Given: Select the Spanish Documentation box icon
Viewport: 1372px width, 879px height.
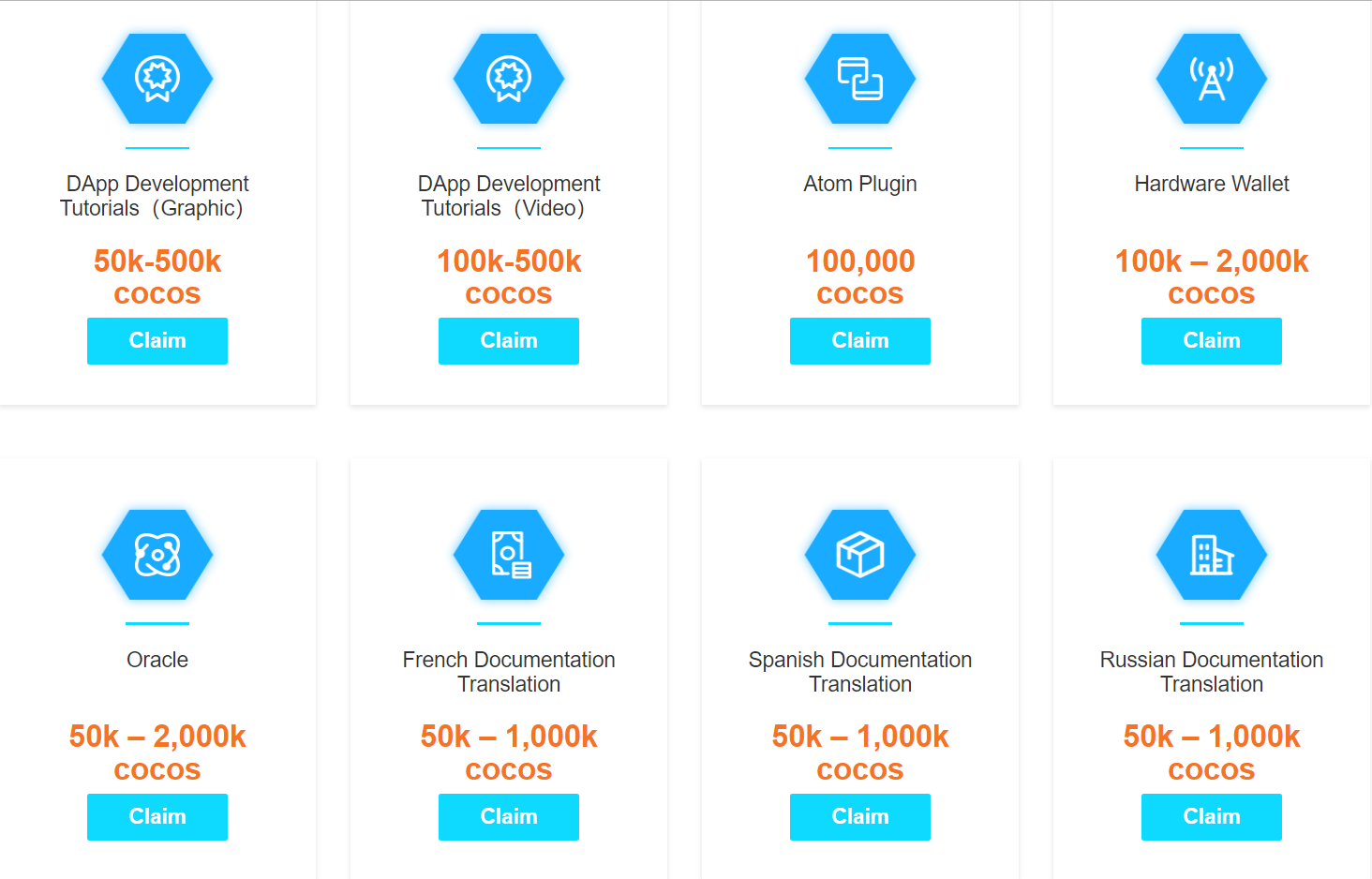Looking at the screenshot, I should tap(860, 555).
